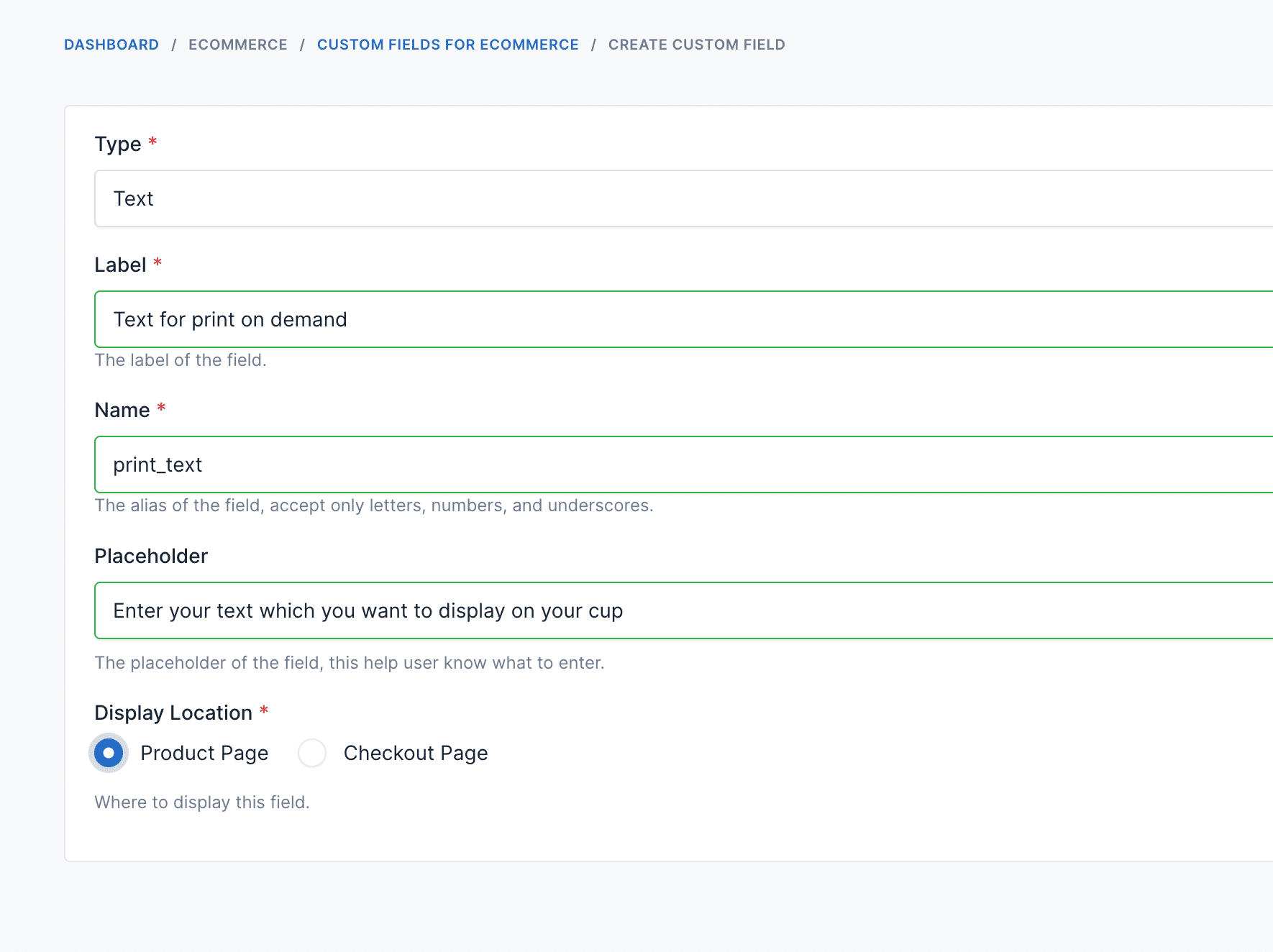Click the 'Type' field heading
This screenshot has height=952, width=1273.
(x=118, y=144)
